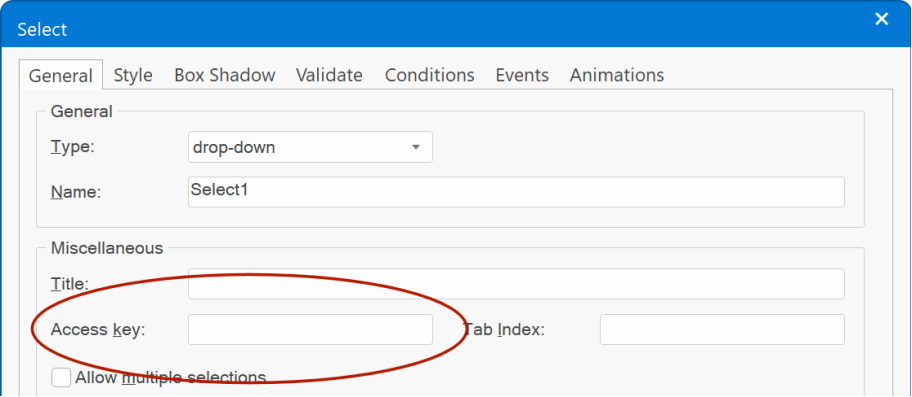Open the Style tab
Image resolution: width=912 pixels, height=397 pixels.
pos(133,75)
